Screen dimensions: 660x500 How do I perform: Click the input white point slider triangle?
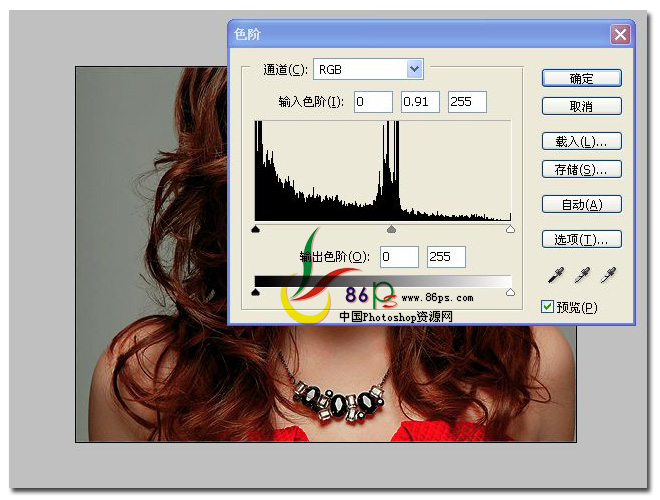click(510, 229)
